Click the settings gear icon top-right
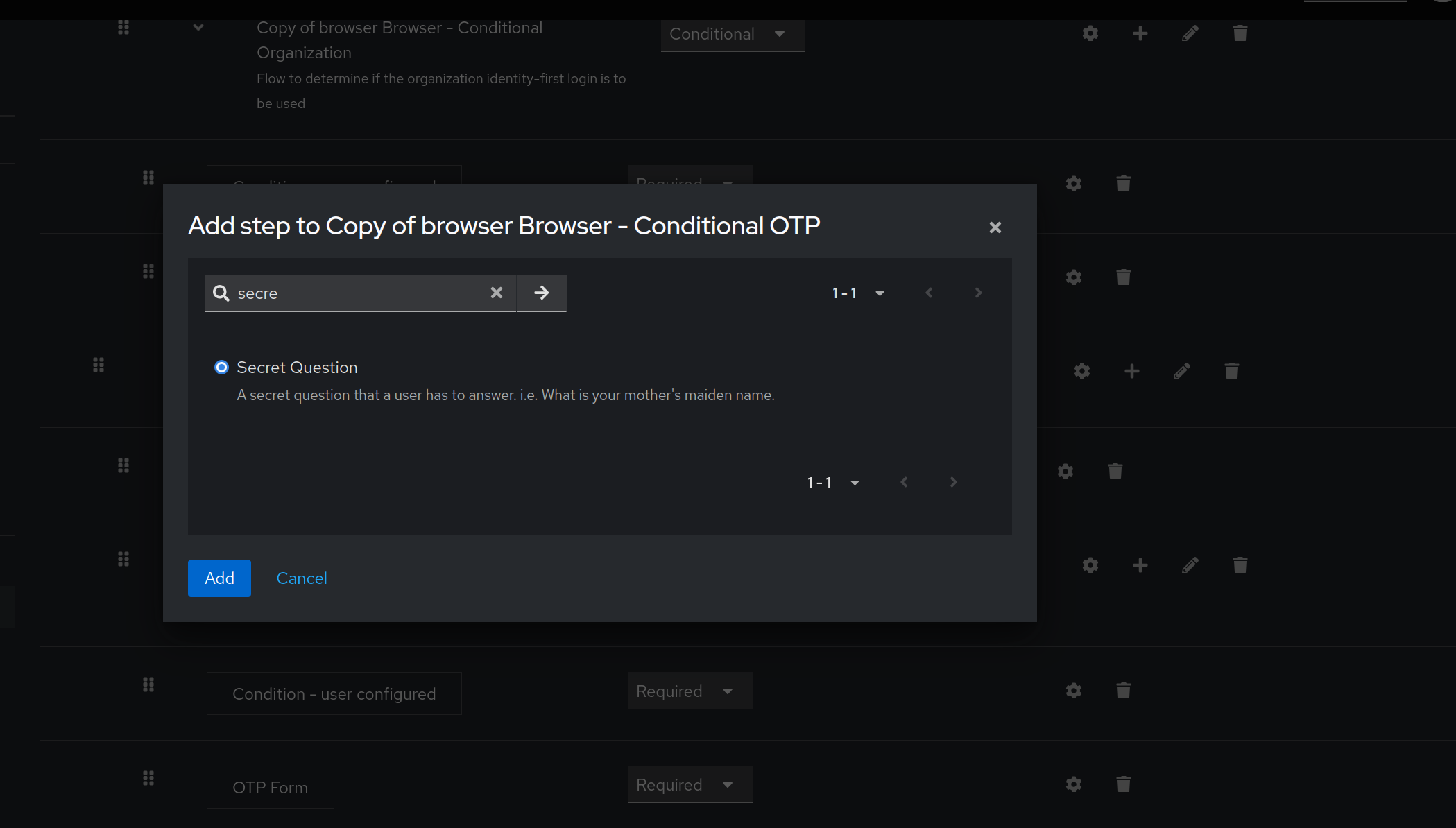 (1090, 33)
